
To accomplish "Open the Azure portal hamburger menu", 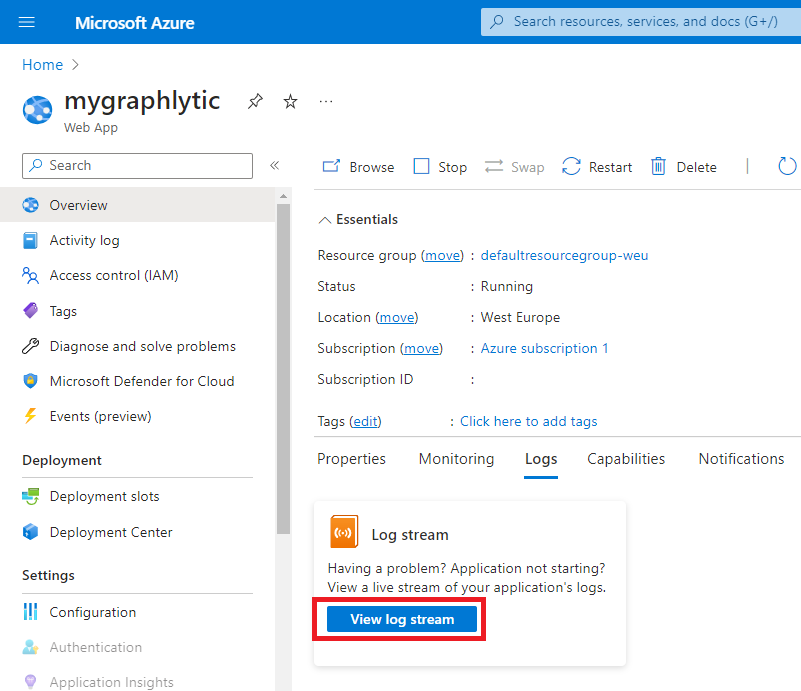I will click(x=27, y=22).
